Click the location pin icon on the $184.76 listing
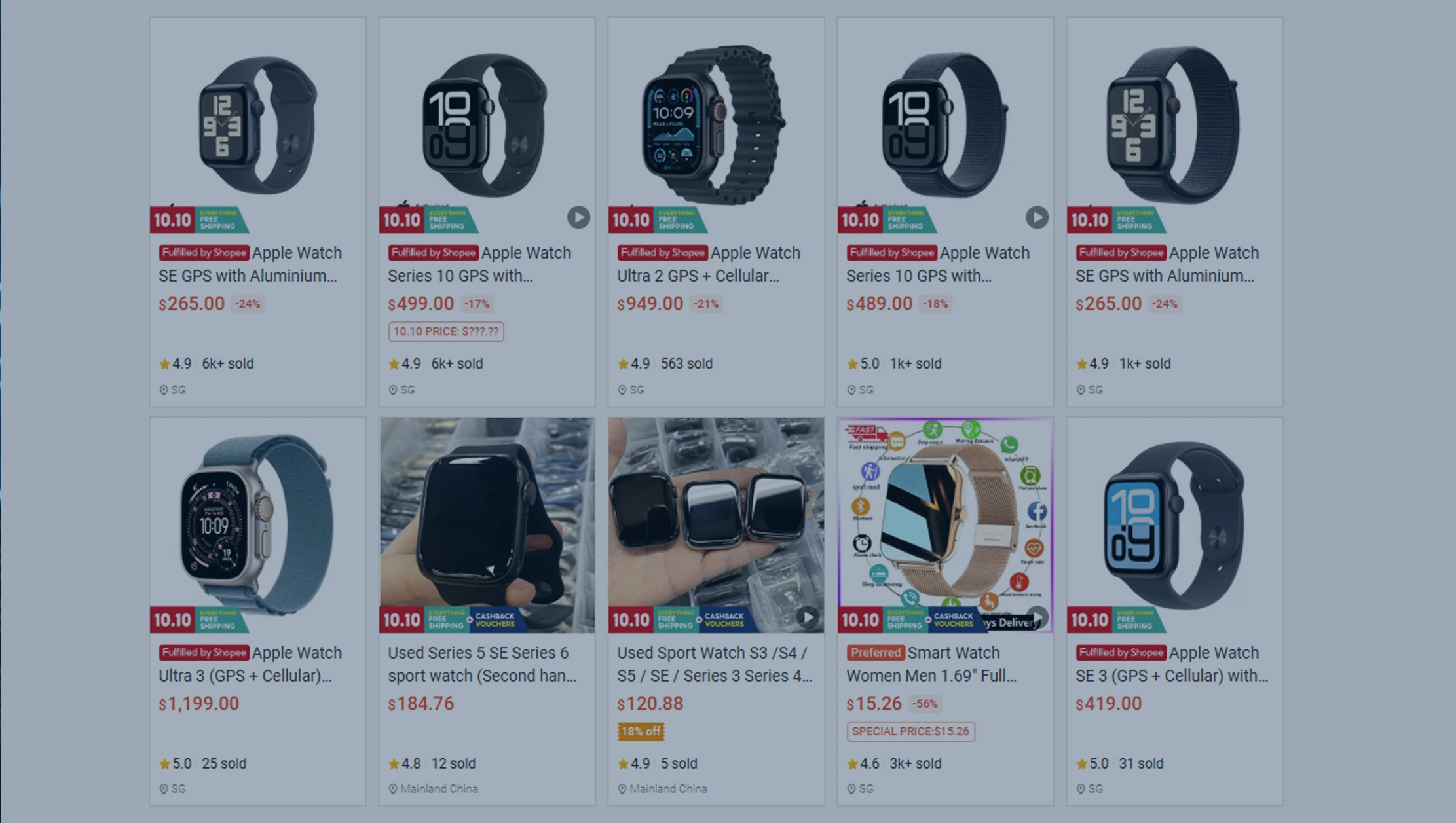Screen dimensions: 1456x823 [x=393, y=789]
